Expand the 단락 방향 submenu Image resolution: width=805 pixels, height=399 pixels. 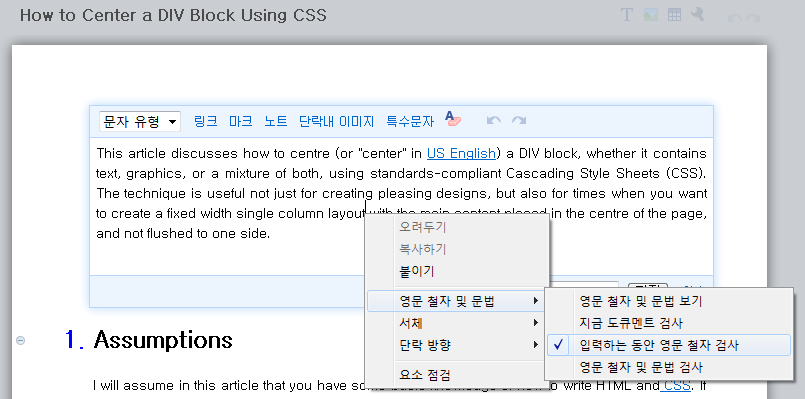point(456,345)
